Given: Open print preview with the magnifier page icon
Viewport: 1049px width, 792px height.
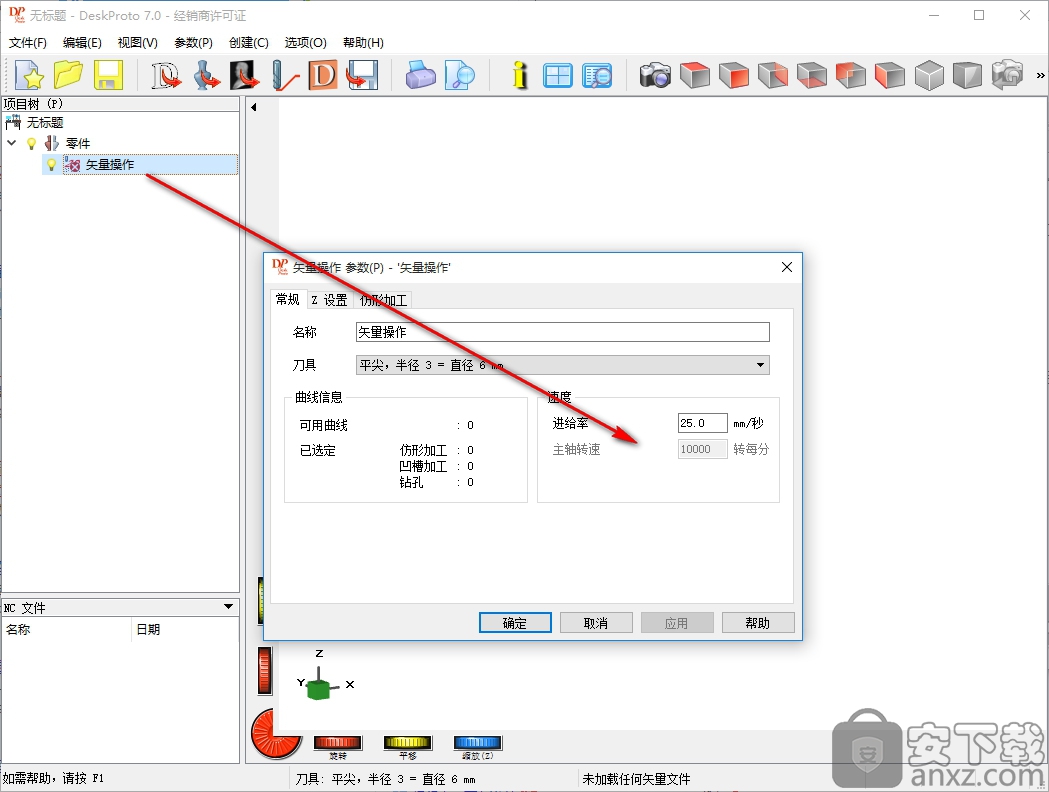Looking at the screenshot, I should click(x=460, y=75).
